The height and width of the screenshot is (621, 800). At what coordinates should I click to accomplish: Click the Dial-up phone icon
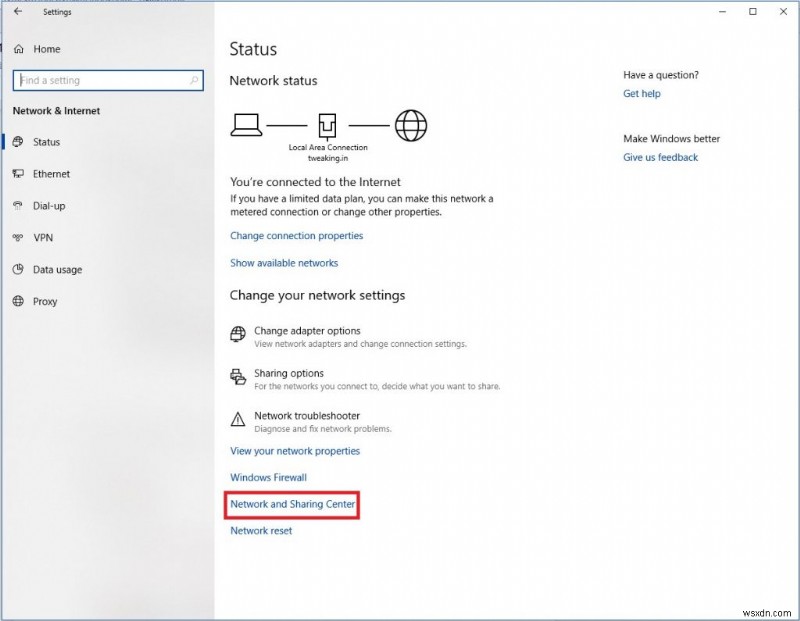coord(17,206)
